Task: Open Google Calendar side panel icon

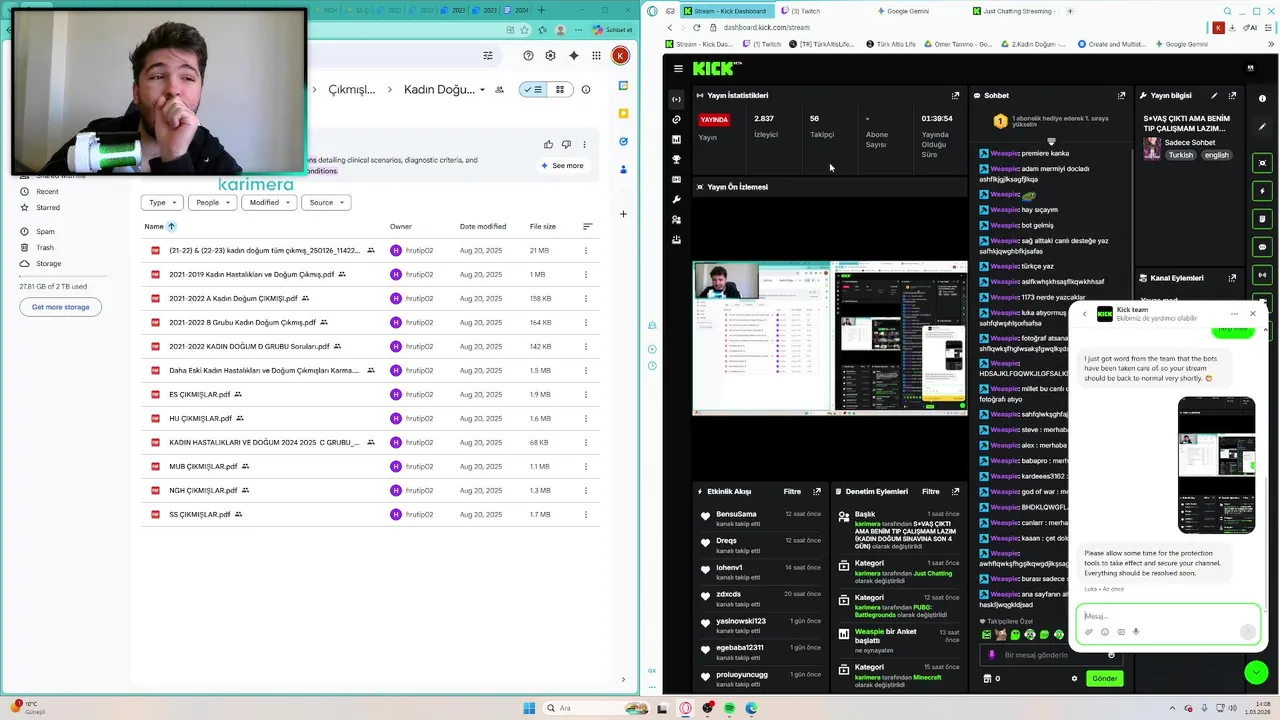Action: click(x=623, y=87)
